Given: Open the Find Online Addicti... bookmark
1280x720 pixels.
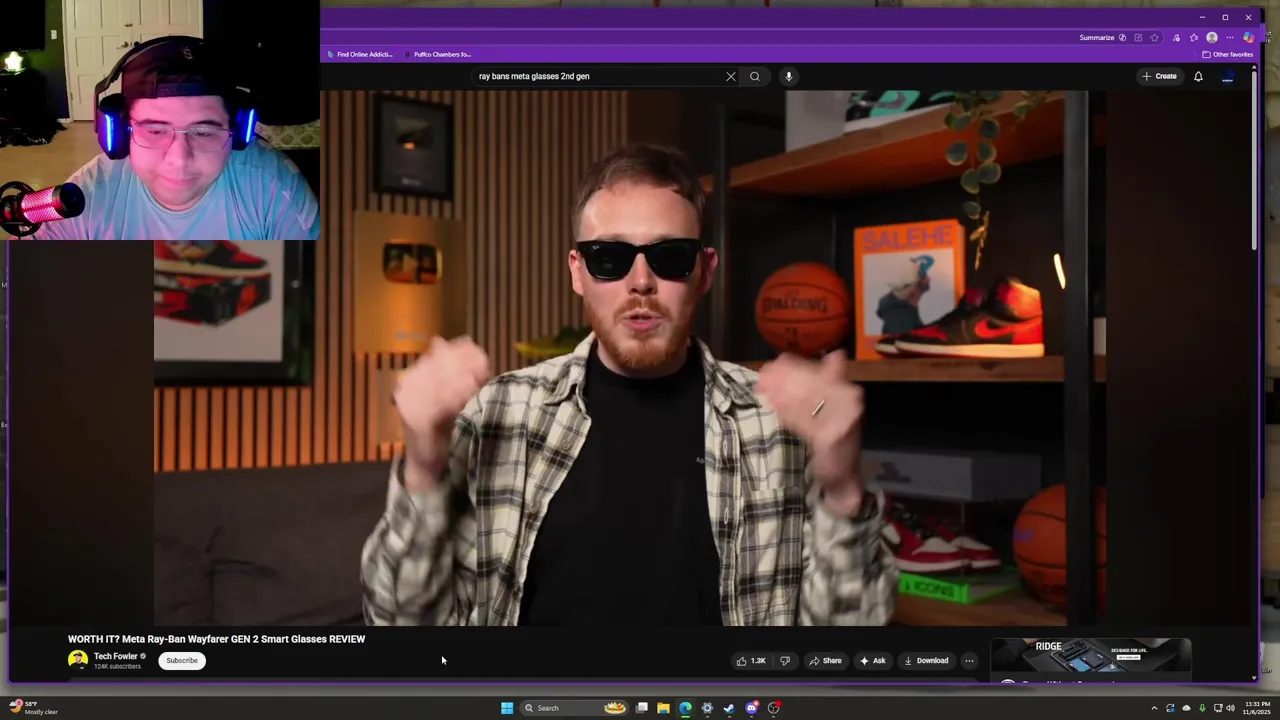Looking at the screenshot, I should (360, 54).
